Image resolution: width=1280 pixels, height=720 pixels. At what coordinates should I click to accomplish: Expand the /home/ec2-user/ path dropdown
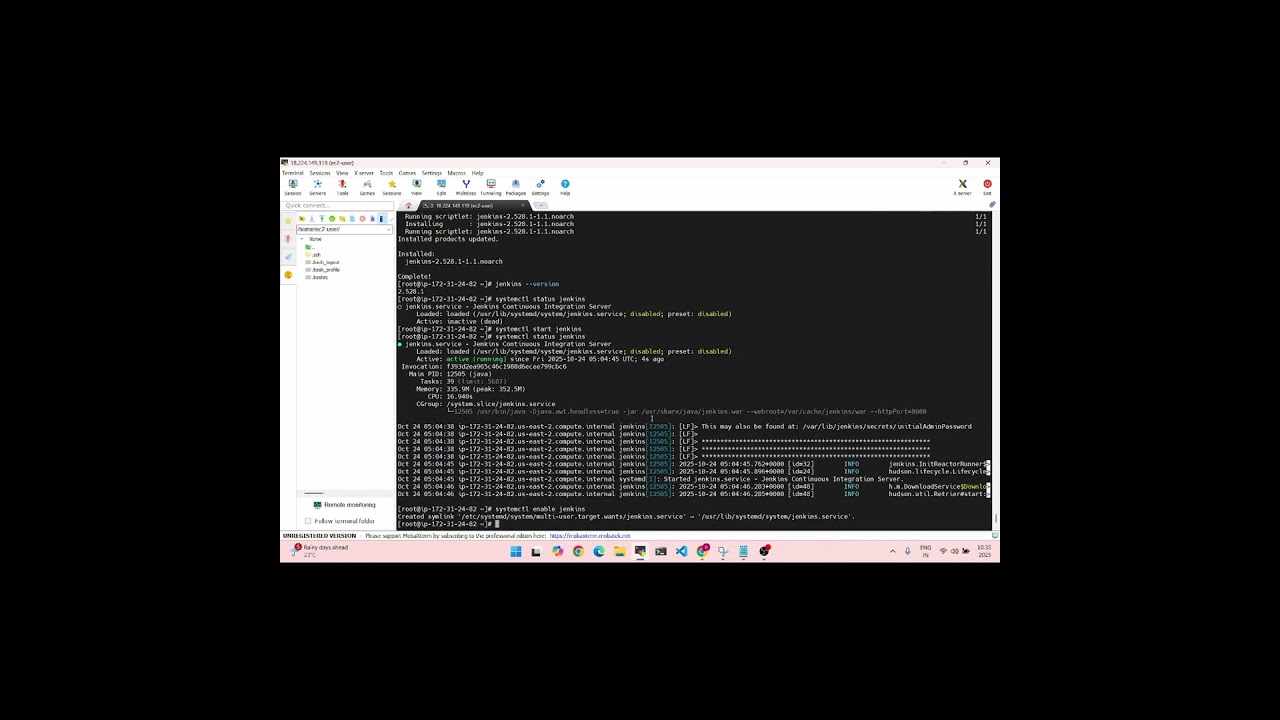pyautogui.click(x=388, y=229)
